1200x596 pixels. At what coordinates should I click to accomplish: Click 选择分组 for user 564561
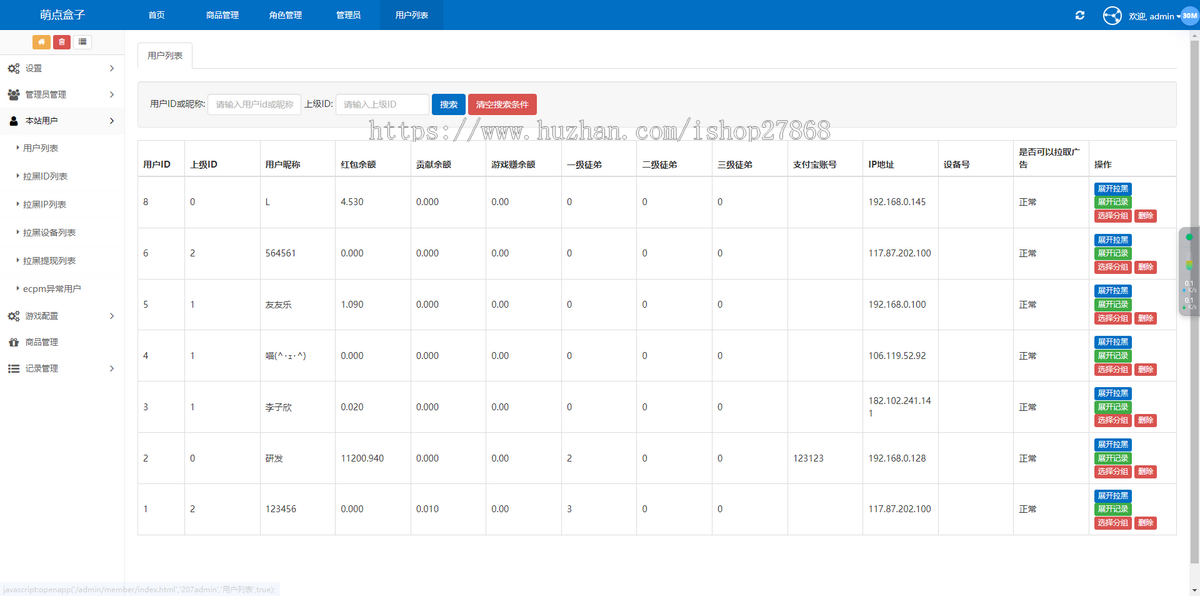(1112, 267)
